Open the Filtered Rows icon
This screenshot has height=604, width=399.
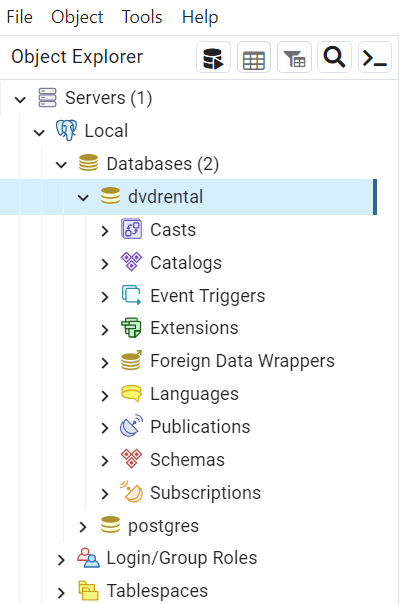coord(294,58)
